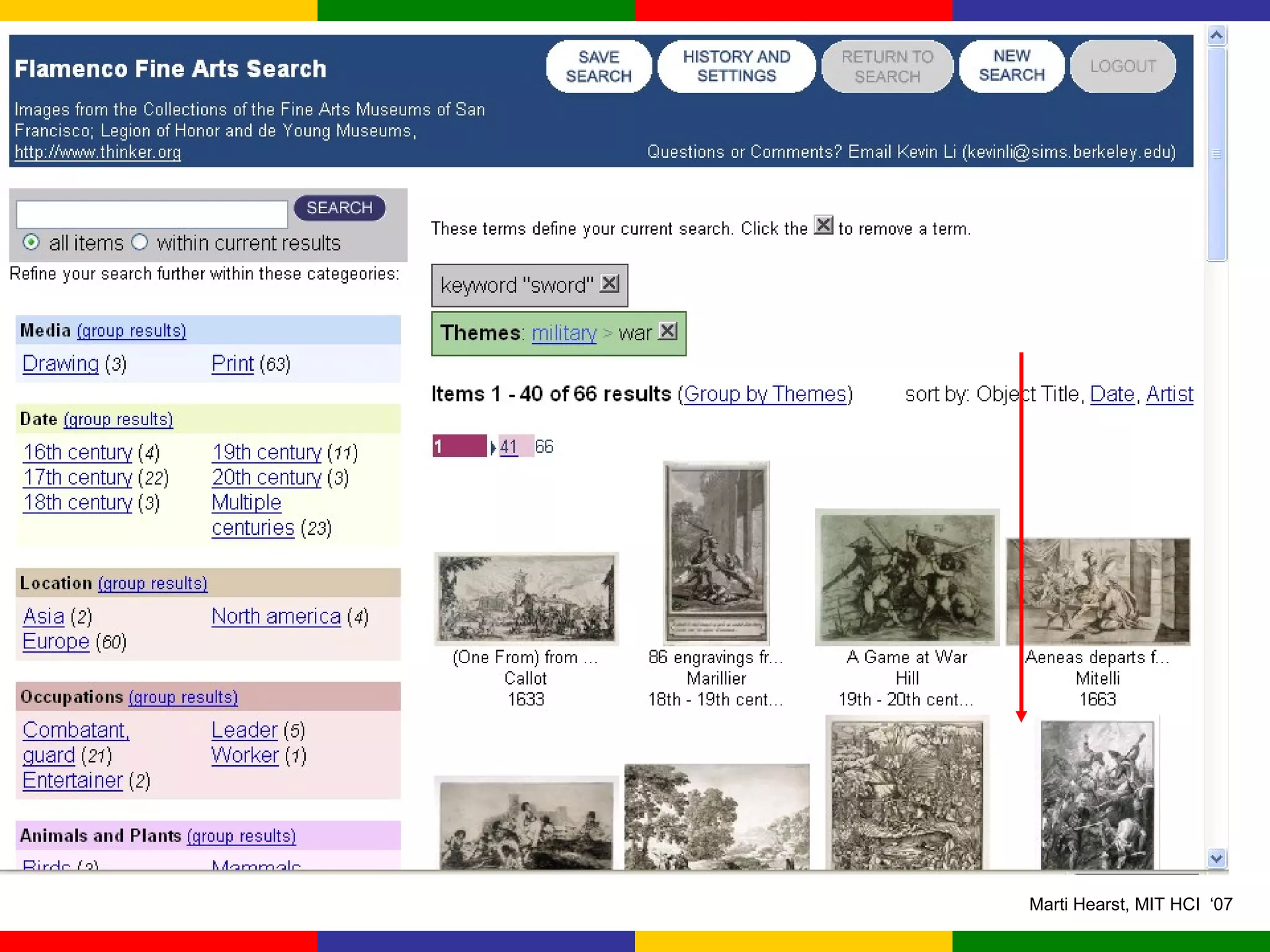Click the scroll down arrow
1270x952 pixels.
[1216, 858]
